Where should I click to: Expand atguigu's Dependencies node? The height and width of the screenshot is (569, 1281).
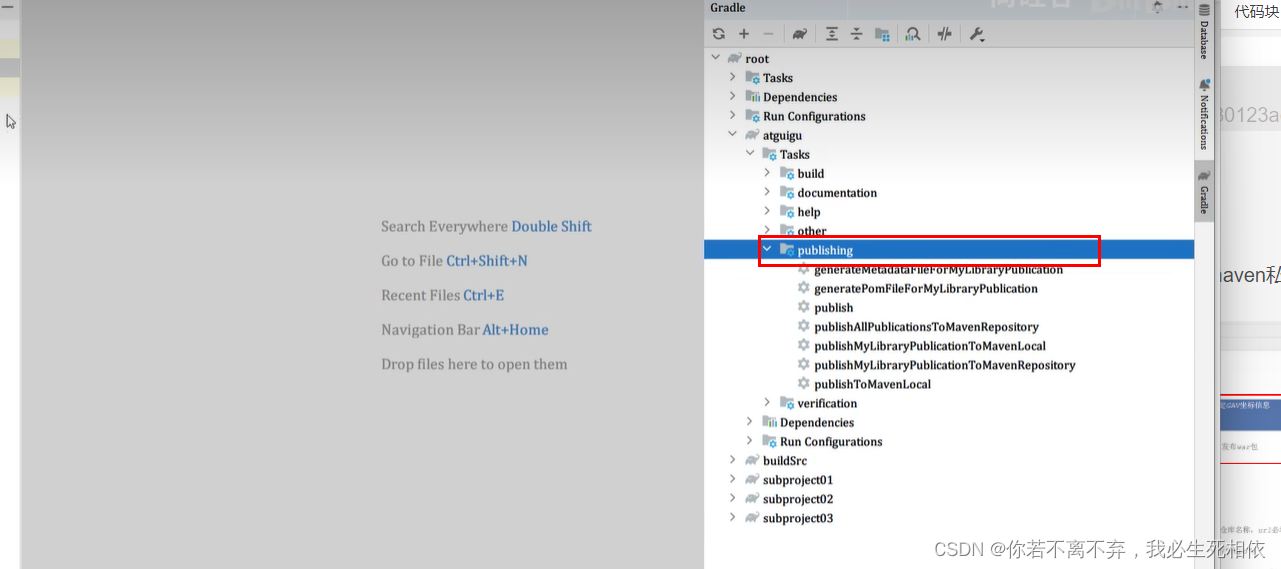[750, 421]
